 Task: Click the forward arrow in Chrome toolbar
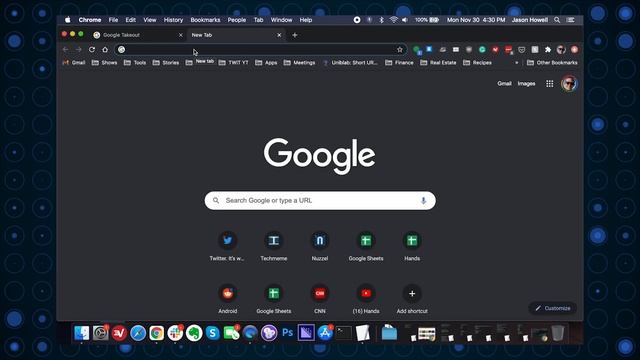(79, 49)
